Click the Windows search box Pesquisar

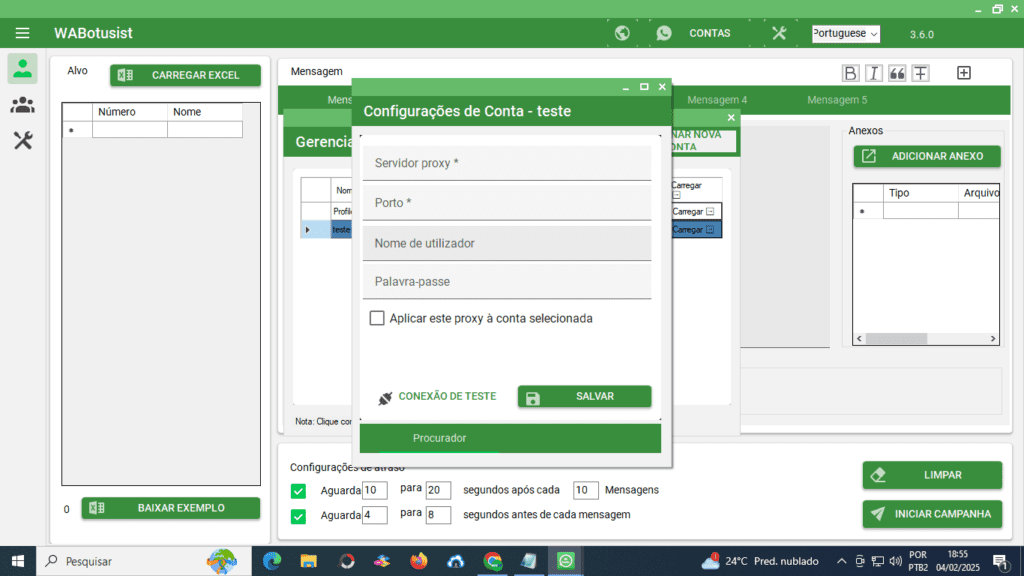(x=142, y=561)
